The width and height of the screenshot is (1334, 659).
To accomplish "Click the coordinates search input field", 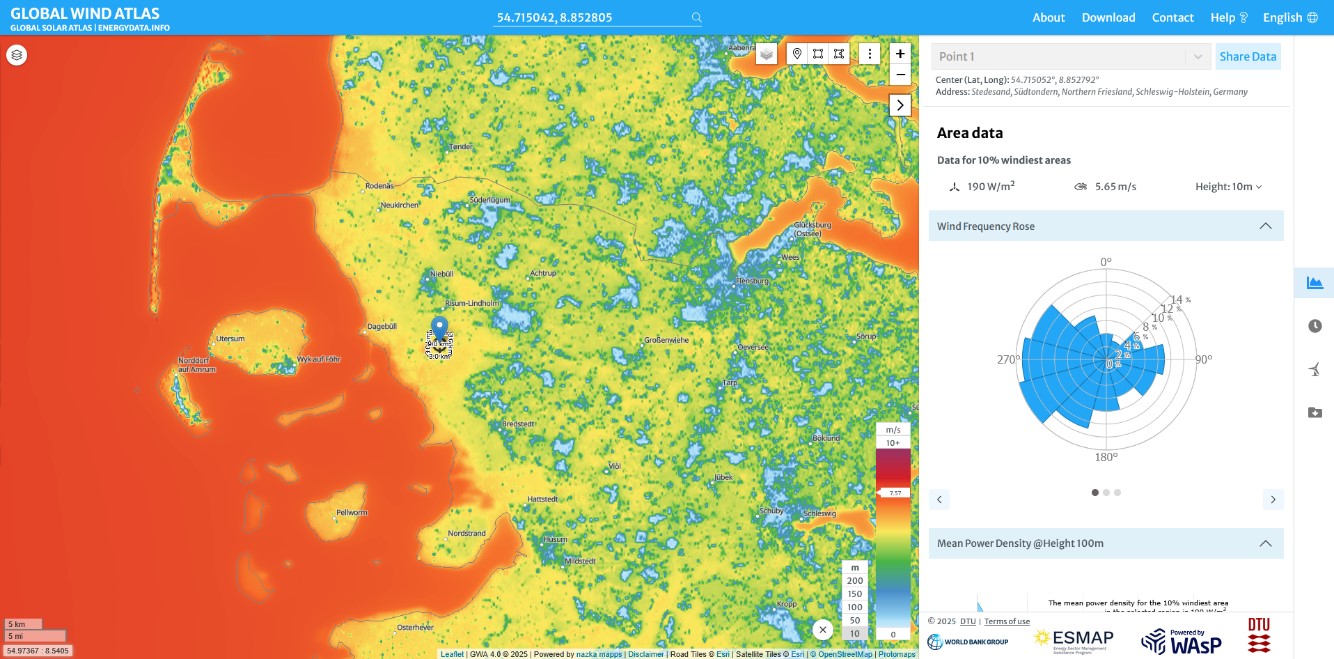I will tap(590, 17).
